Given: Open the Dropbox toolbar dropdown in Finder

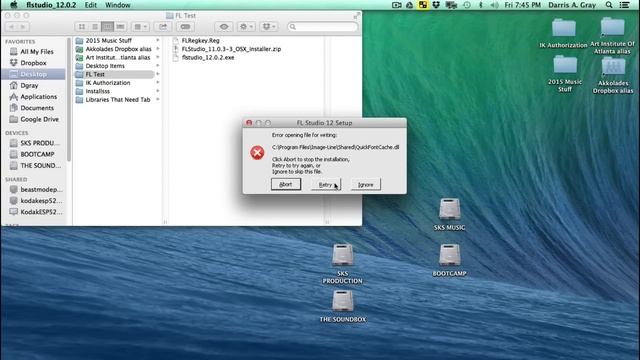Looking at the screenshot, I should [x=269, y=27].
